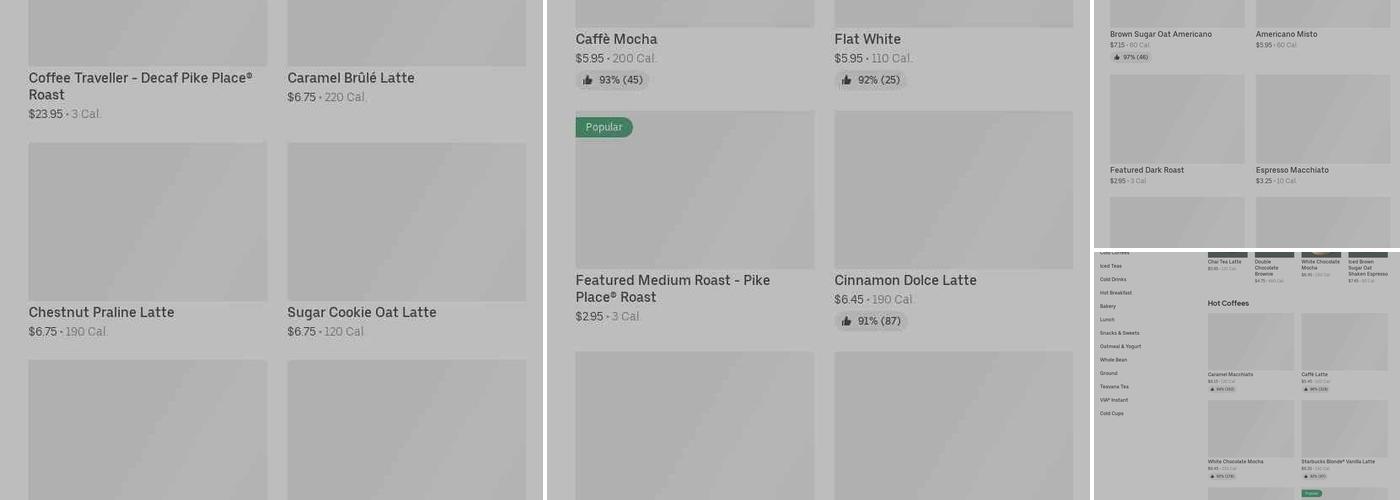Click the thumbs-up rating under Caramel Macchiato
Image resolution: width=1400 pixels, height=500 pixels.
(x=1221, y=389)
